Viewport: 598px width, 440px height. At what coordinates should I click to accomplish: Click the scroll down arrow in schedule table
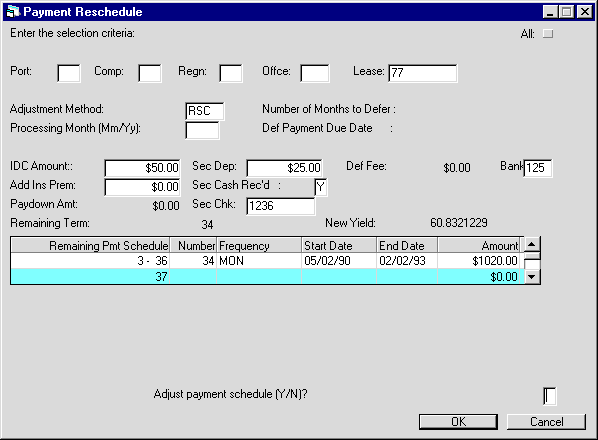(x=532, y=277)
